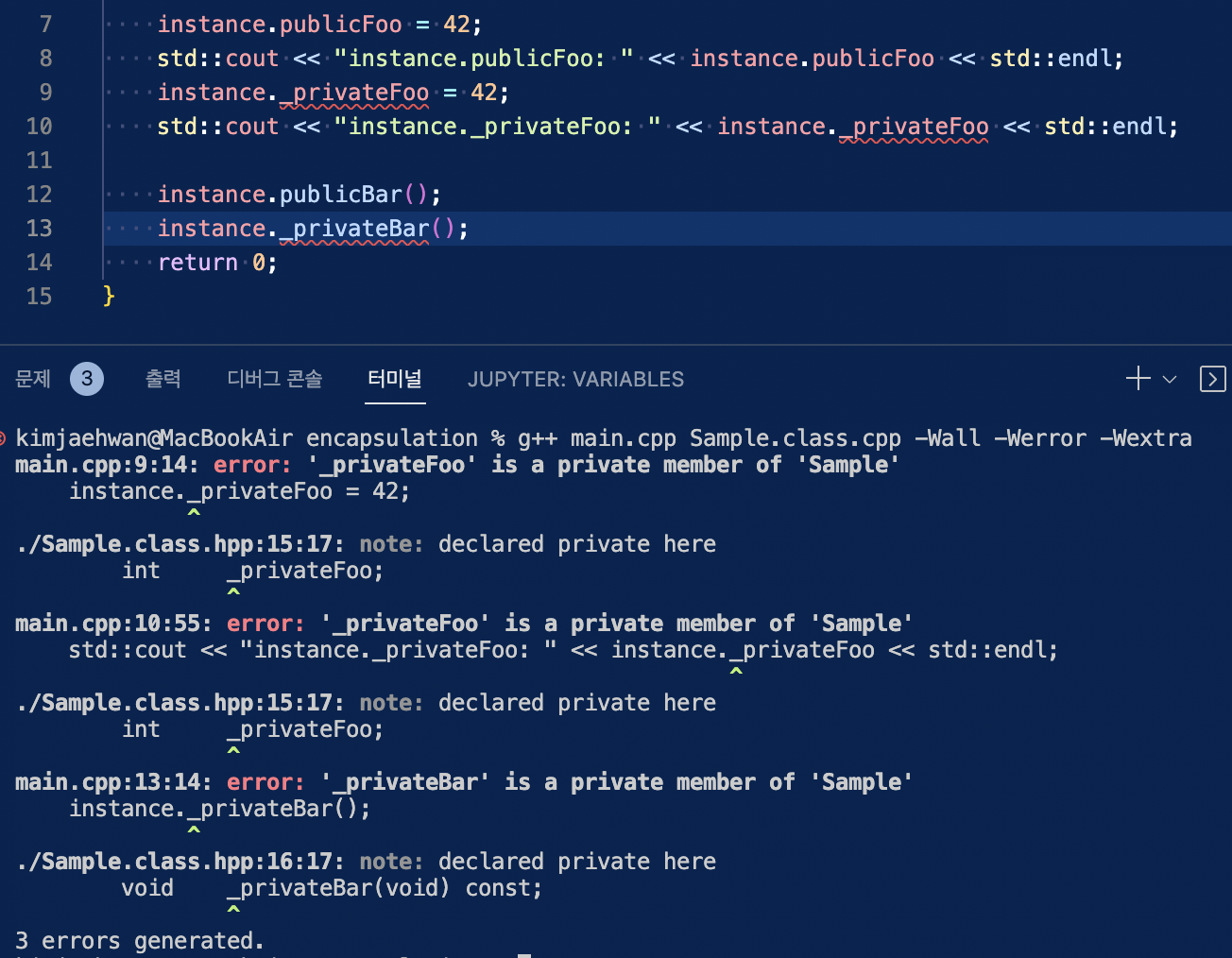
Task: Click 'std::cout' on line 8
Action: tap(218, 58)
